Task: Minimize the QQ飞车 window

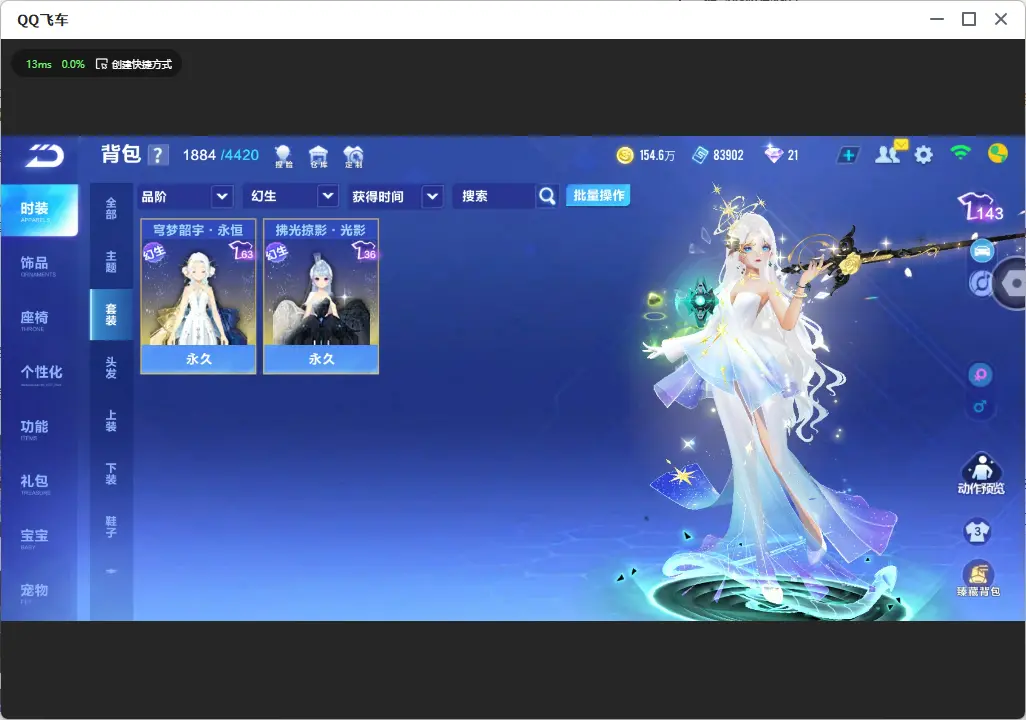Action: coord(937,20)
